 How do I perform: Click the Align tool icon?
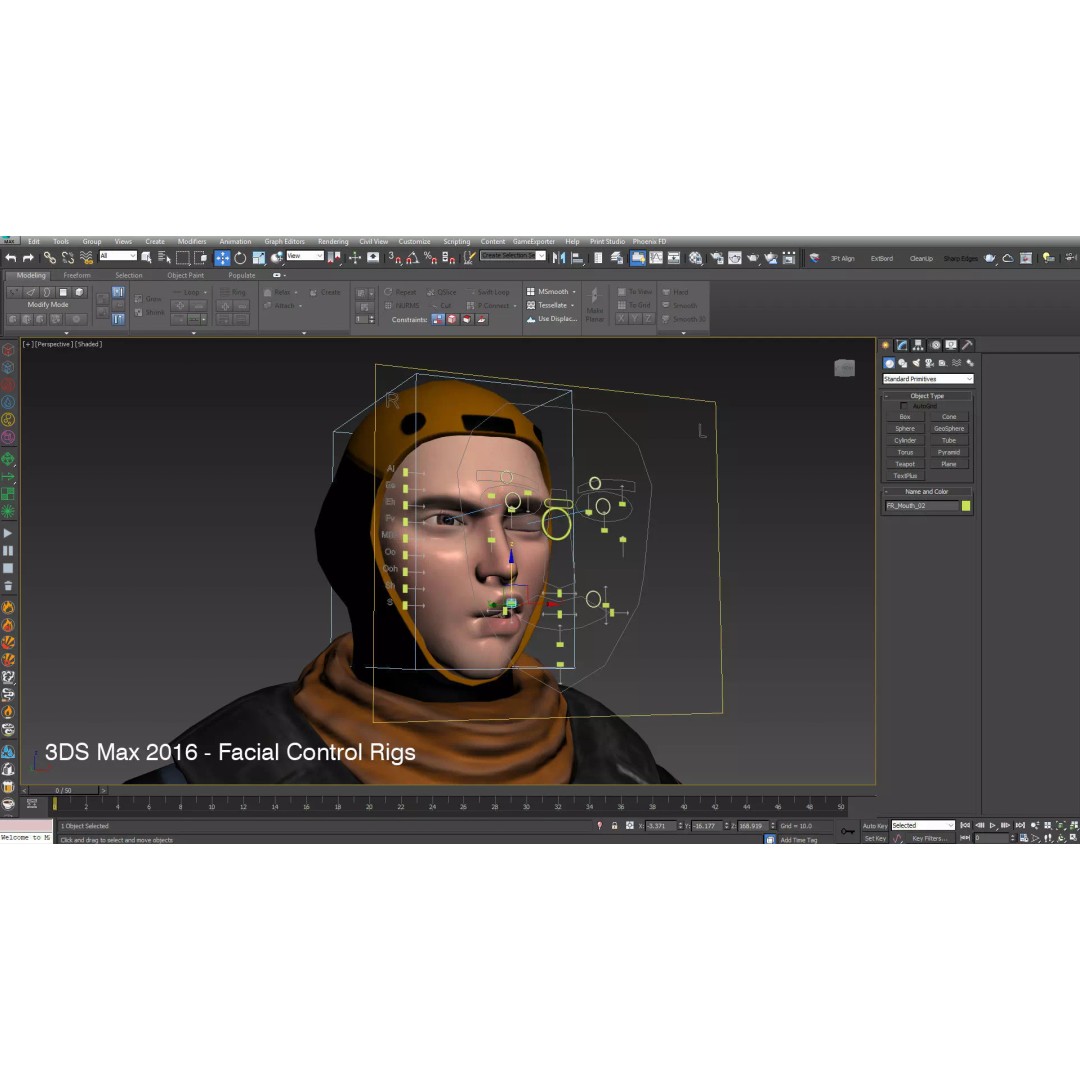point(577,258)
